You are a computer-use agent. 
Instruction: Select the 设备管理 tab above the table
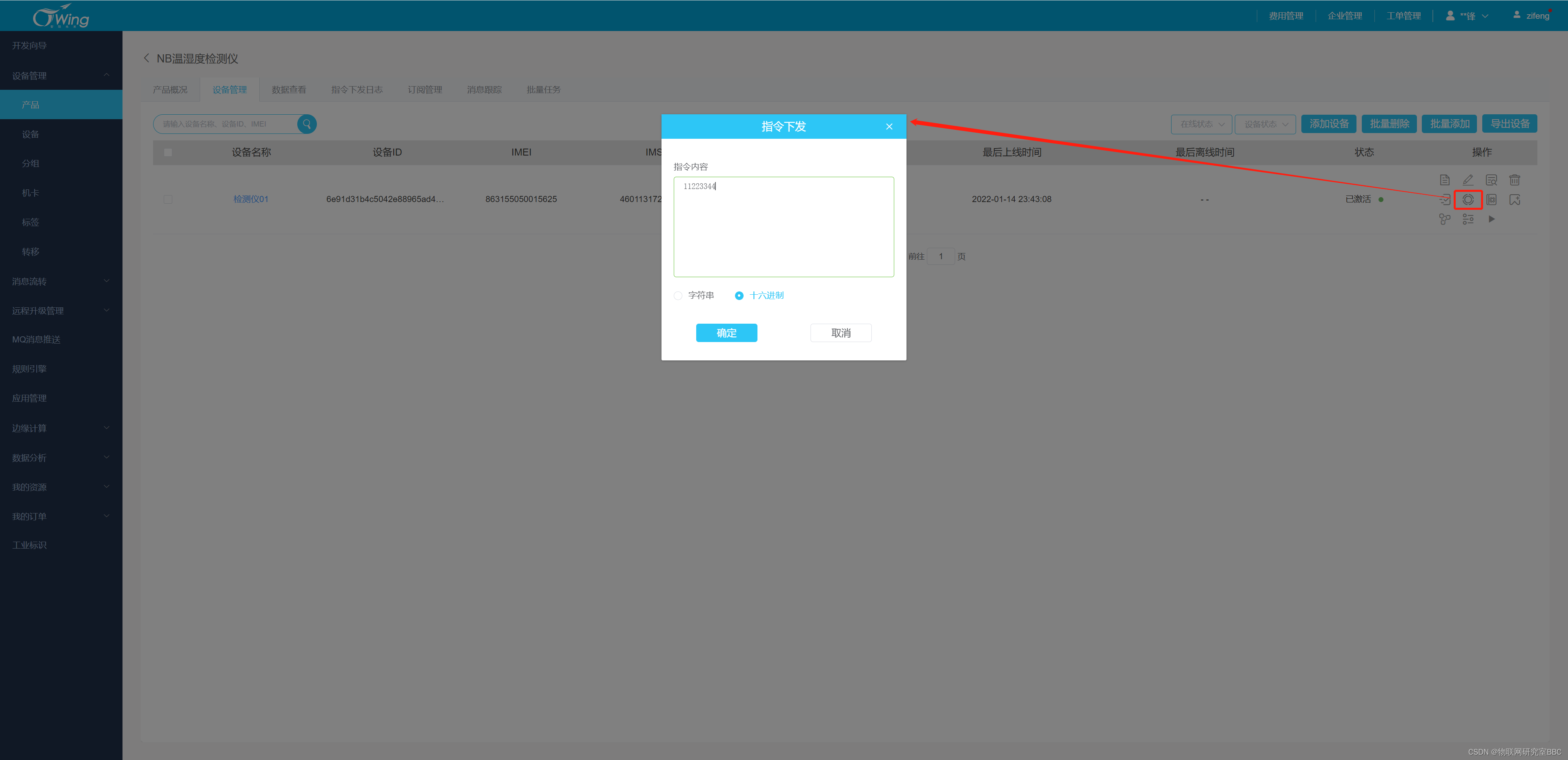point(229,90)
